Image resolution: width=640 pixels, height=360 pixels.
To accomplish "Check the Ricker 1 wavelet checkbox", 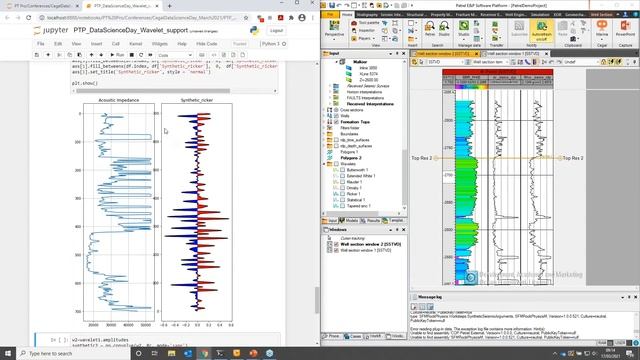I will [x=342, y=194].
